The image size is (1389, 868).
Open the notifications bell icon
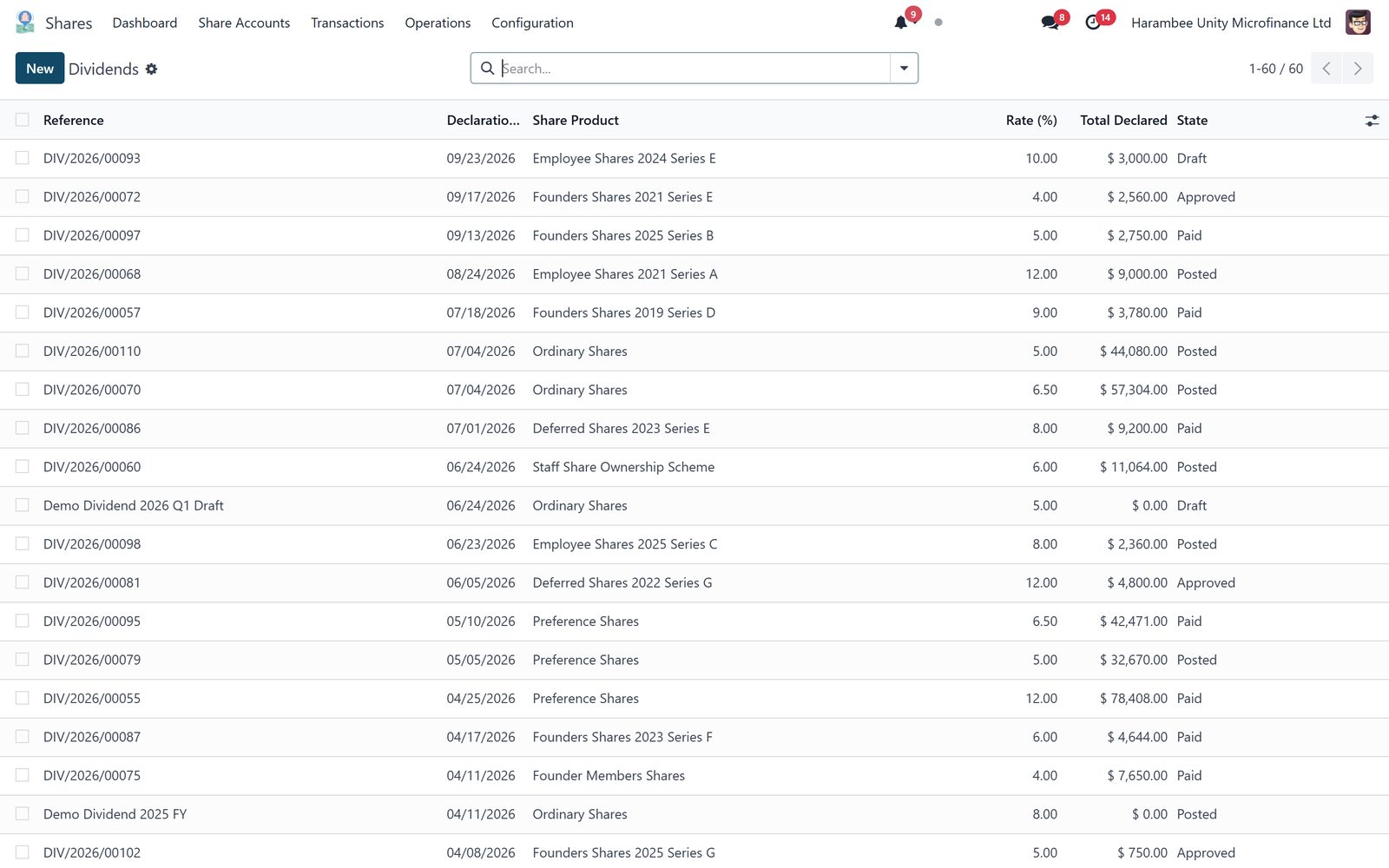point(901,23)
